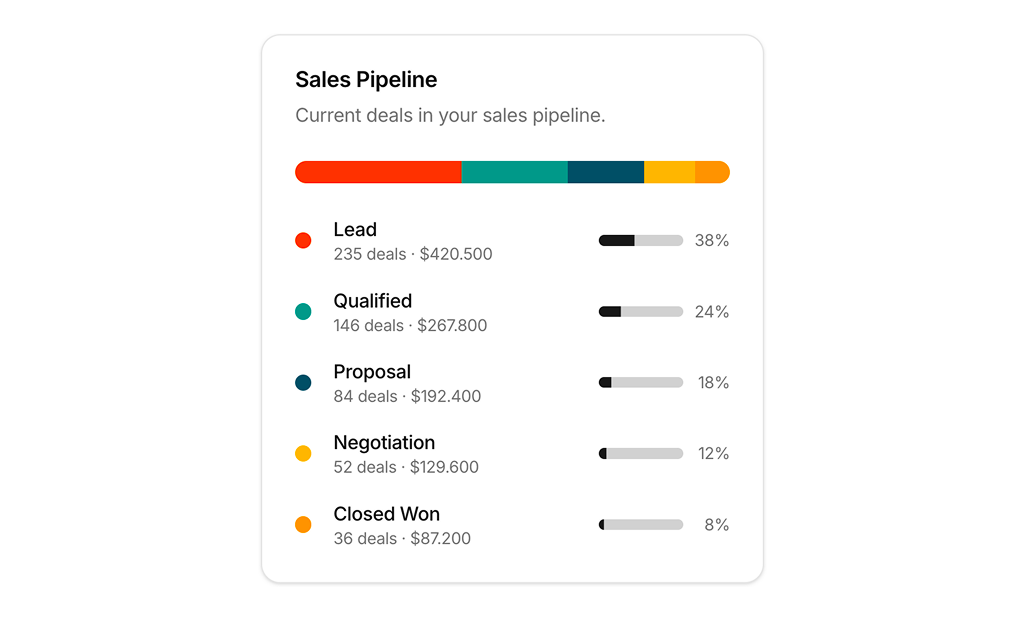1024x620 pixels.
Task: Select the yellow Negotiation segment in stacked bar
Action: 669,172
